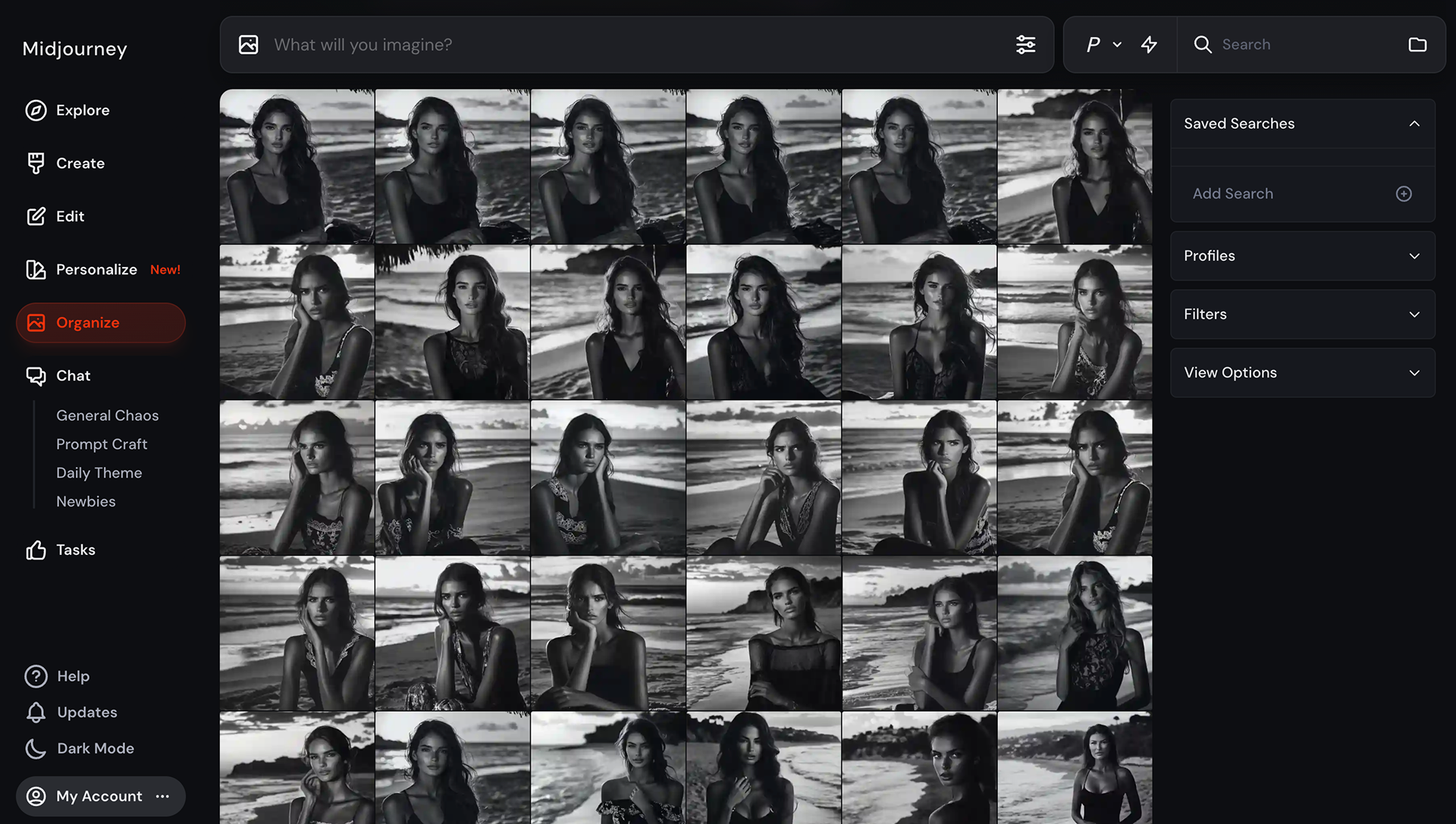Viewport: 1456px width, 824px height.
Task: Open dropdown arrow next to P
Action: 1117,45
